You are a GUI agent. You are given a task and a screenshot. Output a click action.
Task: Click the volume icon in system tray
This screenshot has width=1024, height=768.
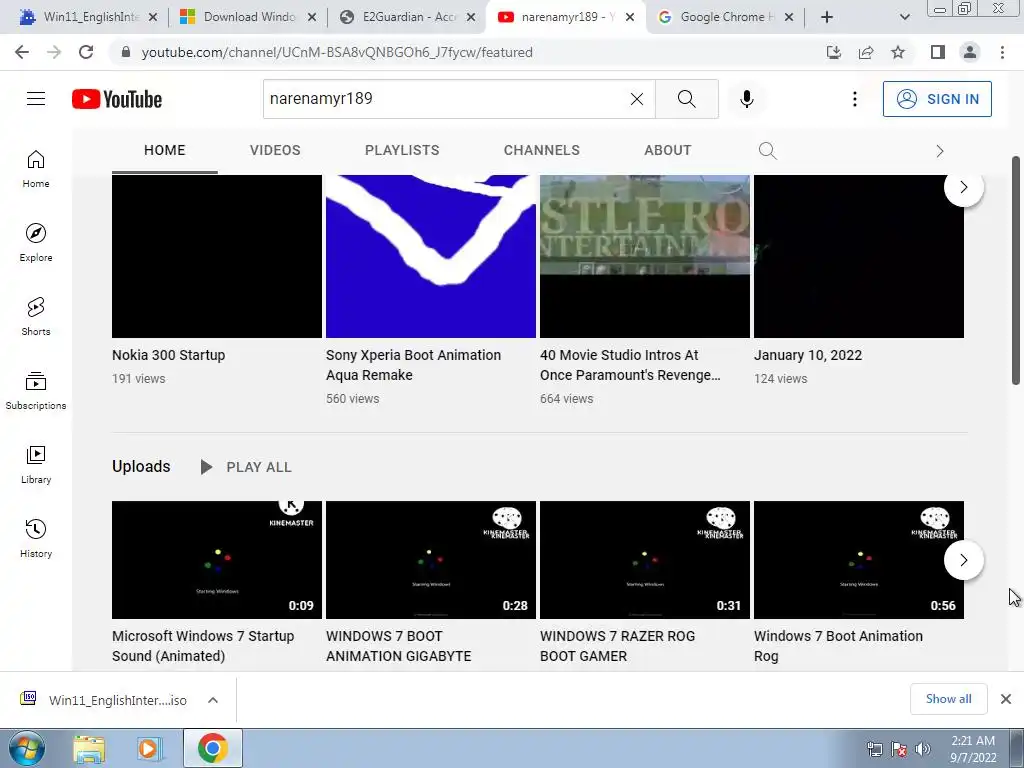click(x=923, y=749)
